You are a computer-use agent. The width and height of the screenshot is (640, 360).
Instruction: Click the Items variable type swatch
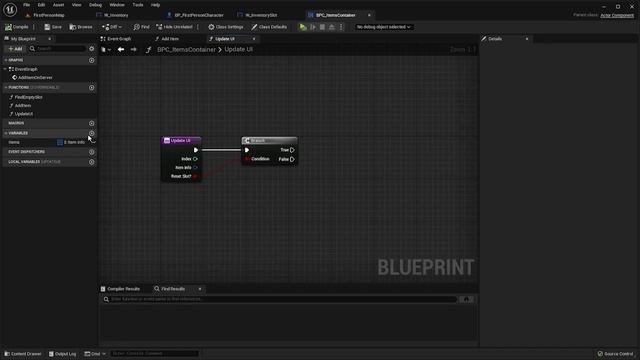[x=60, y=142]
